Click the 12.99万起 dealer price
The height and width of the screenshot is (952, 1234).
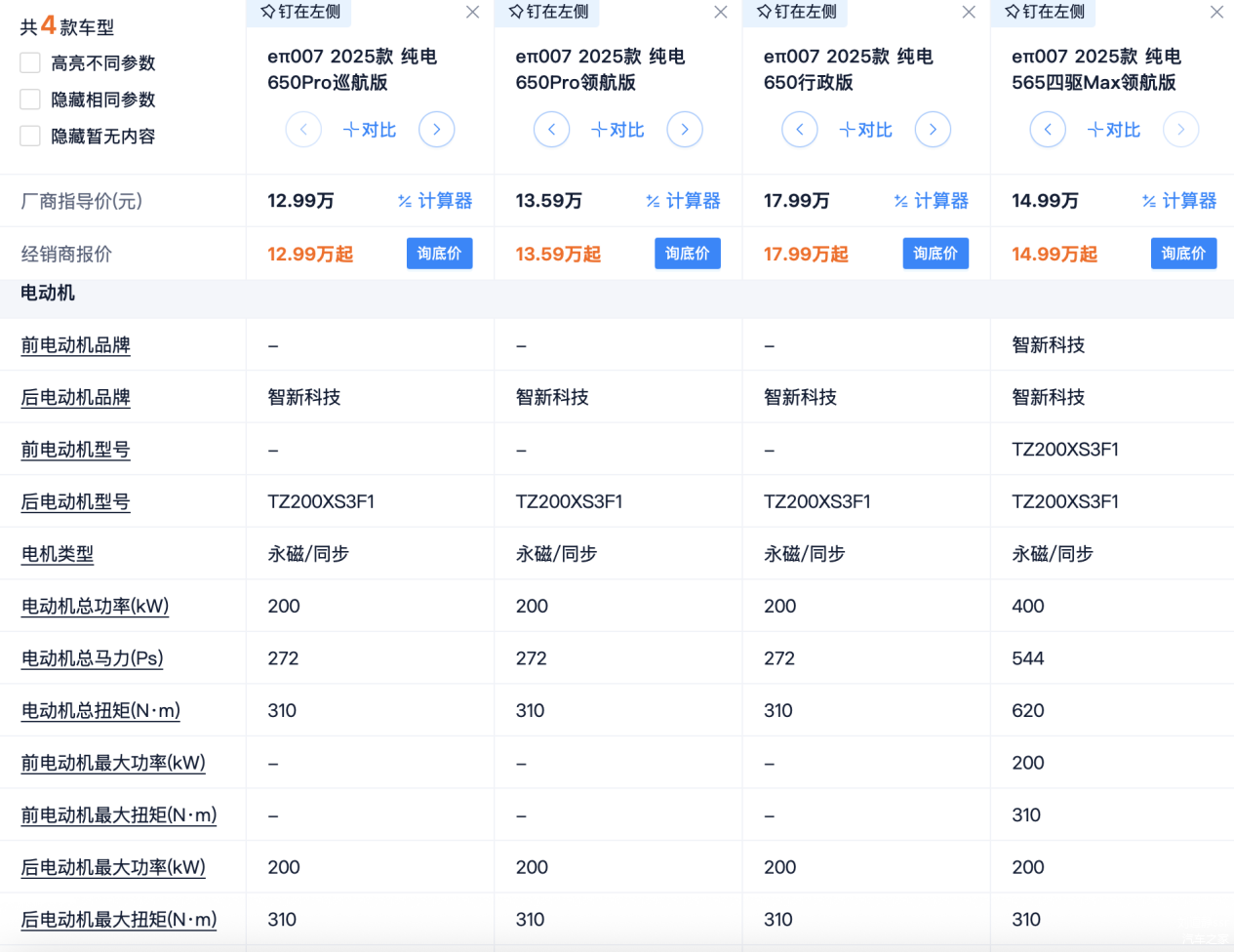(310, 255)
